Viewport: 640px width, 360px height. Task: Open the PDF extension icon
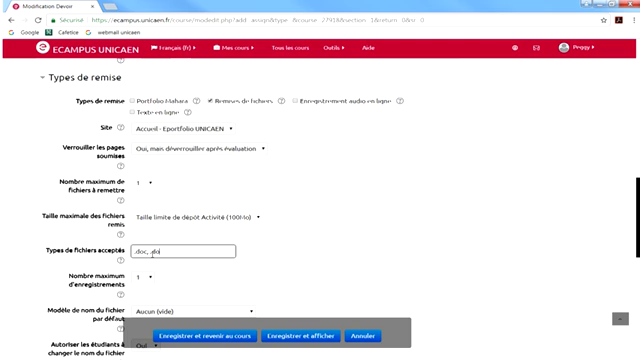tap(619, 20)
